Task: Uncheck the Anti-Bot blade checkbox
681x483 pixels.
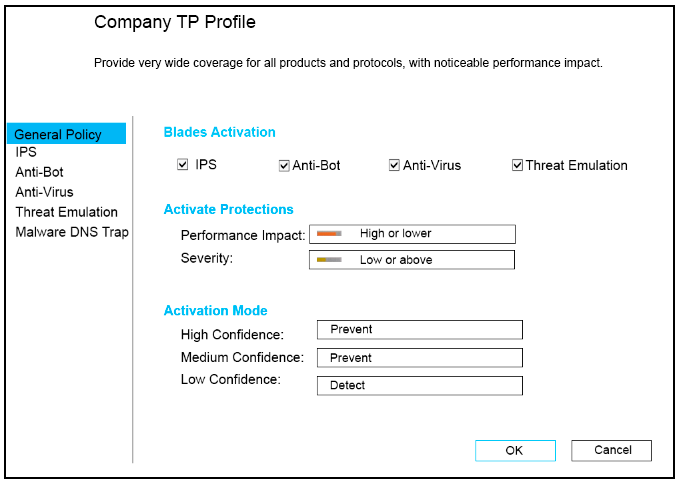Action: (285, 165)
